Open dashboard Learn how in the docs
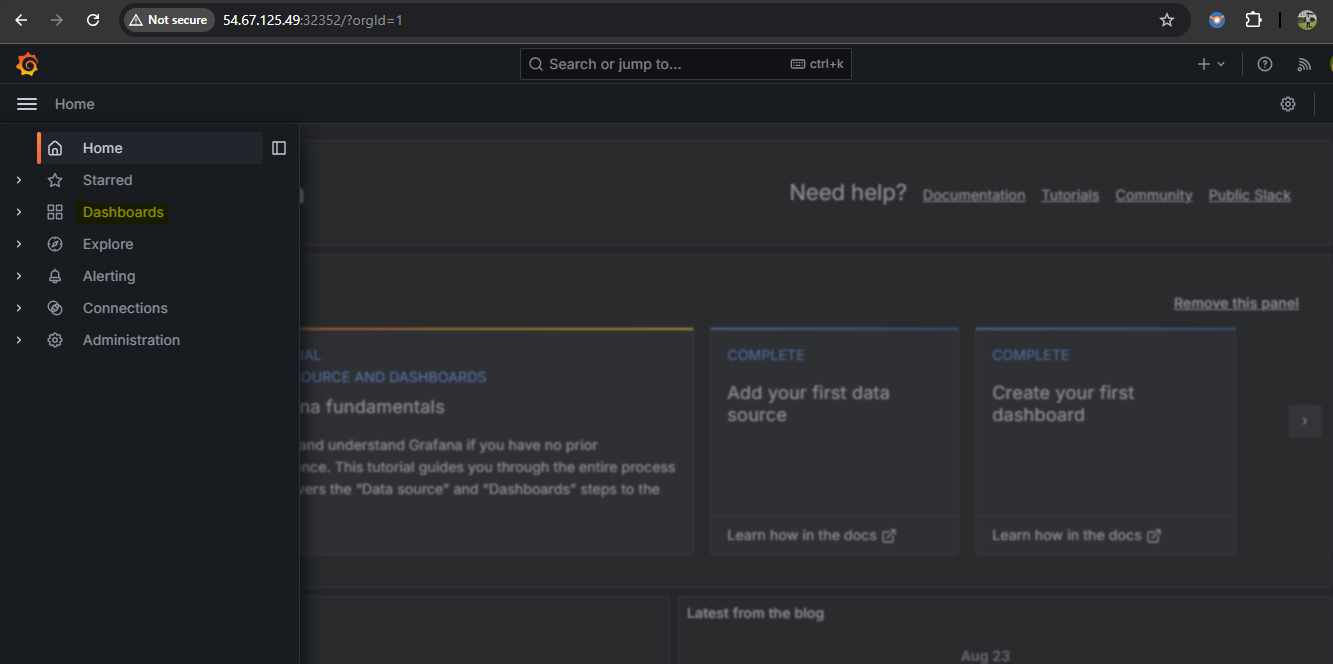1333x664 pixels. 1076,535
